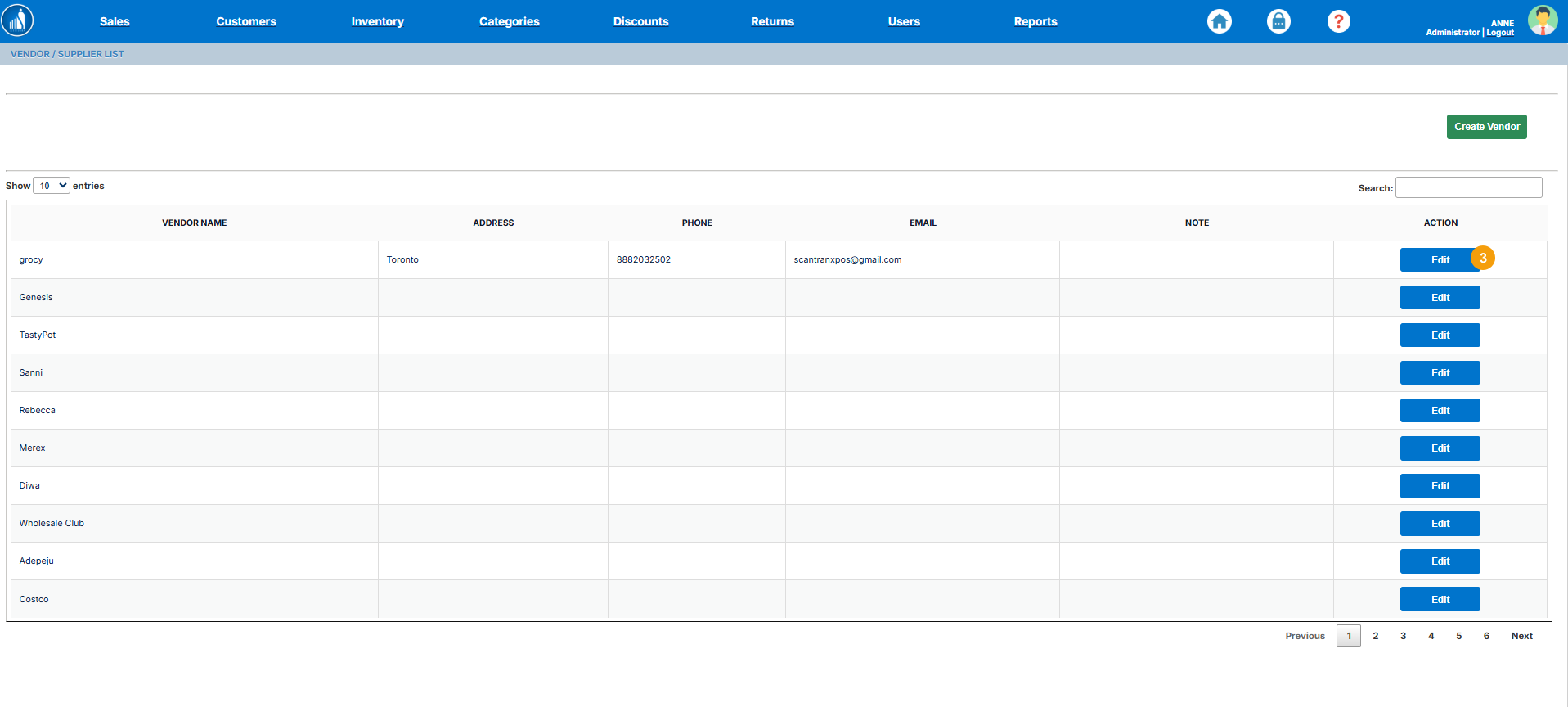1568x707 pixels.
Task: Expand the Show entries dropdown
Action: coord(52,186)
